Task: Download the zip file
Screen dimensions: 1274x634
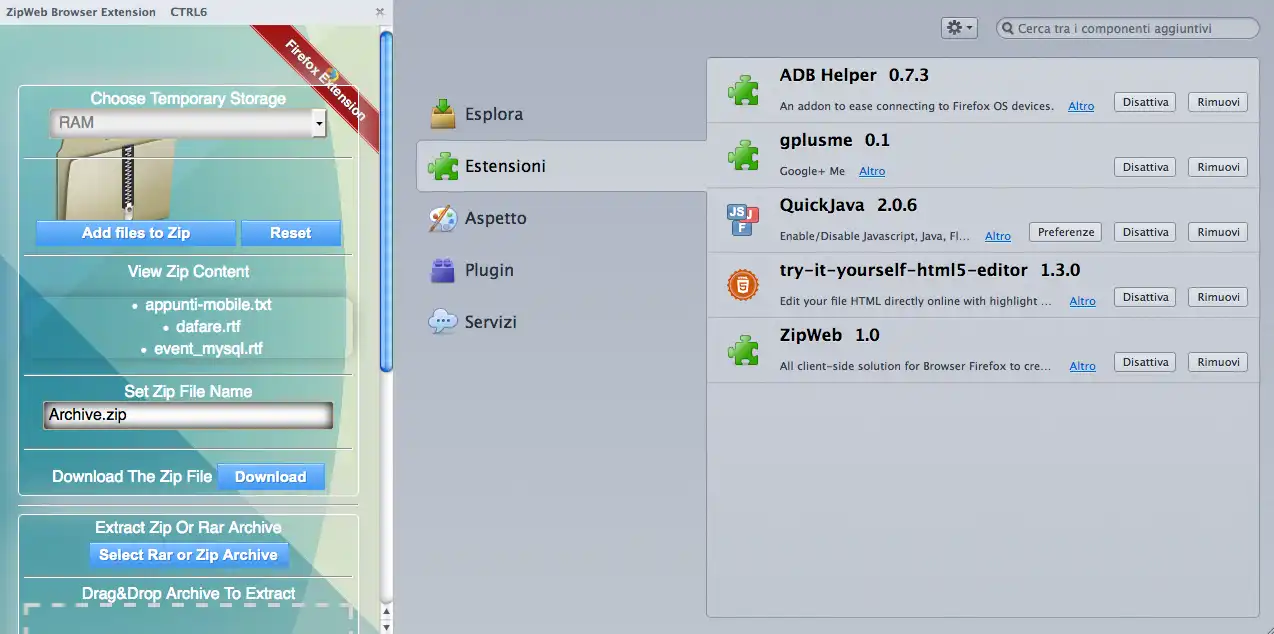Action: tap(271, 477)
